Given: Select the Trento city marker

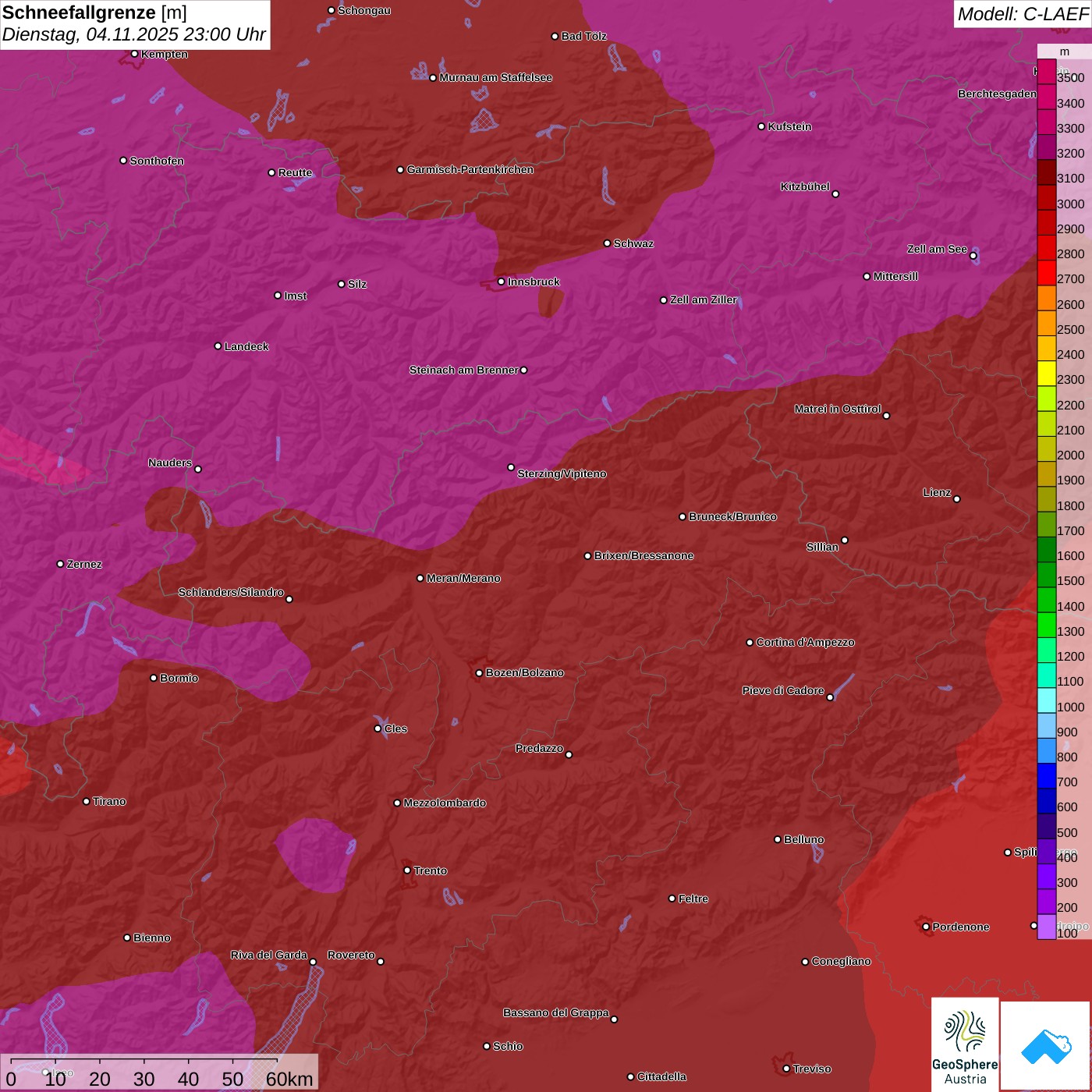Looking at the screenshot, I should point(407,870).
